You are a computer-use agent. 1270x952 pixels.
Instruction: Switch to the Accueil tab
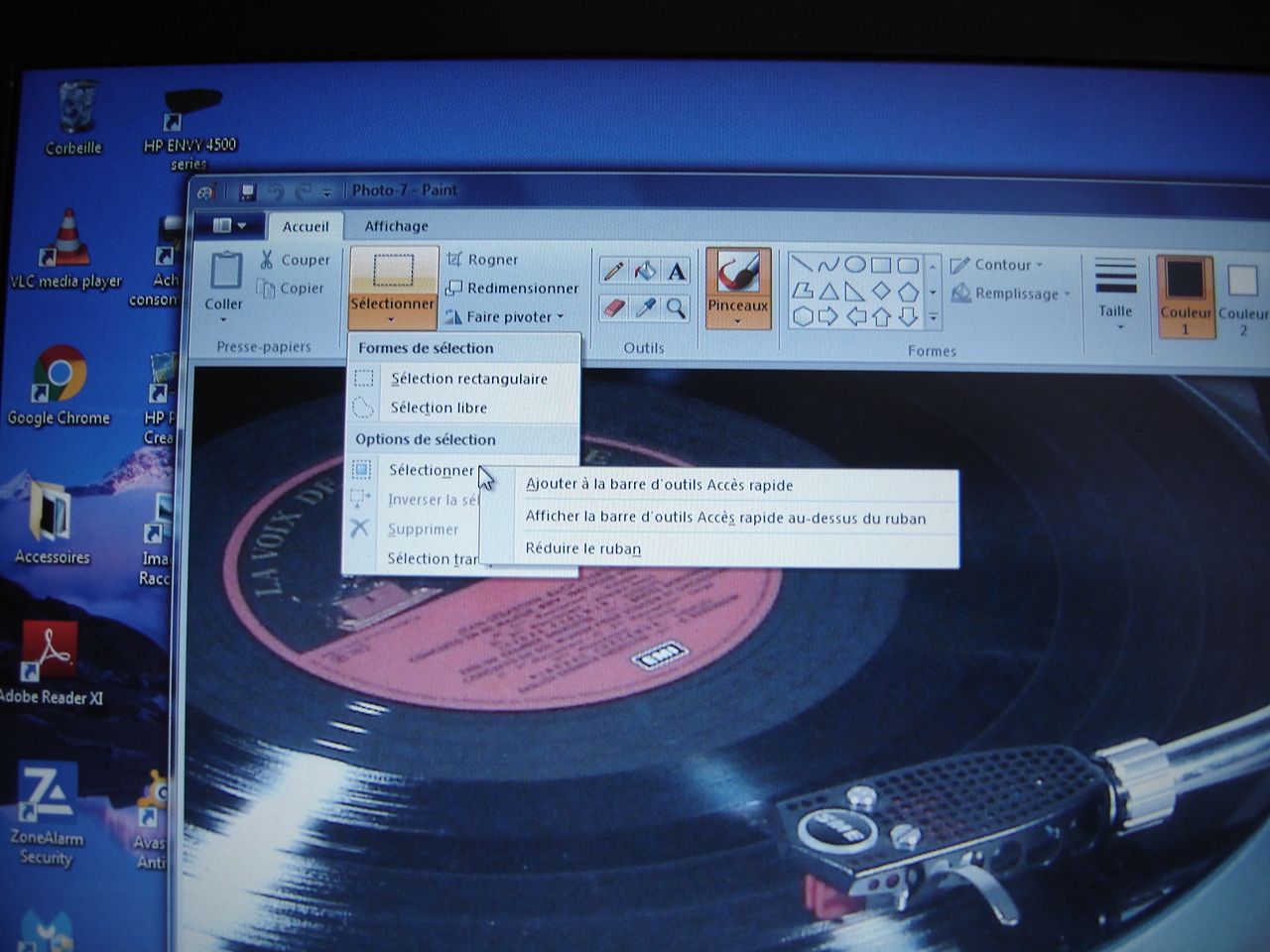(306, 226)
